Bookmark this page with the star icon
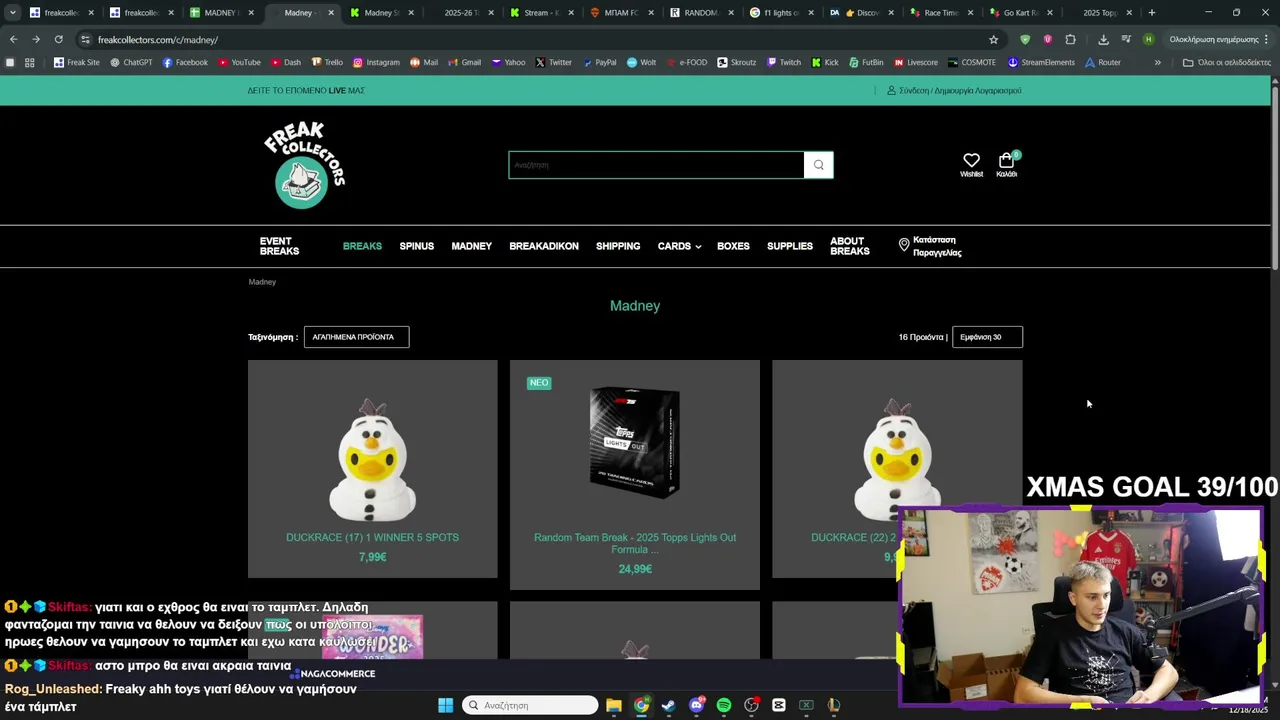Screen dimensions: 1280x720 point(993,40)
